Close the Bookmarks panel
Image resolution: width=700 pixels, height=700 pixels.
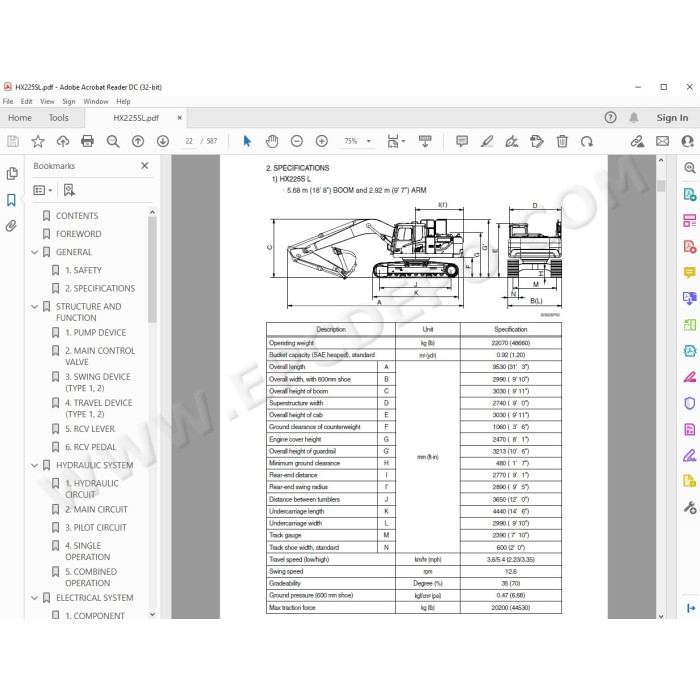coord(145,166)
